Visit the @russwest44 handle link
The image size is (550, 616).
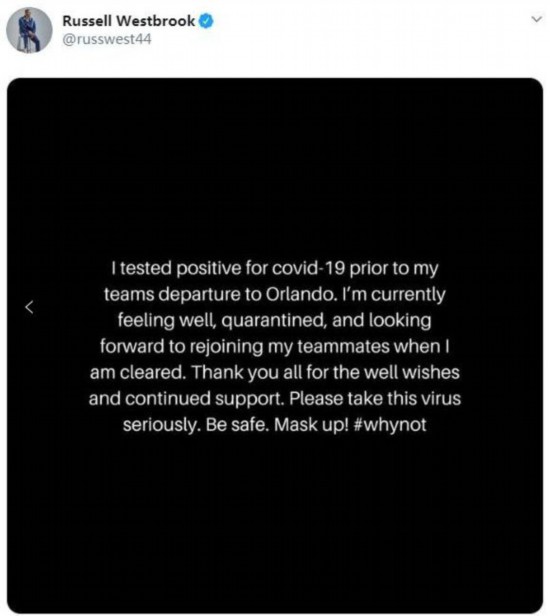tap(107, 39)
